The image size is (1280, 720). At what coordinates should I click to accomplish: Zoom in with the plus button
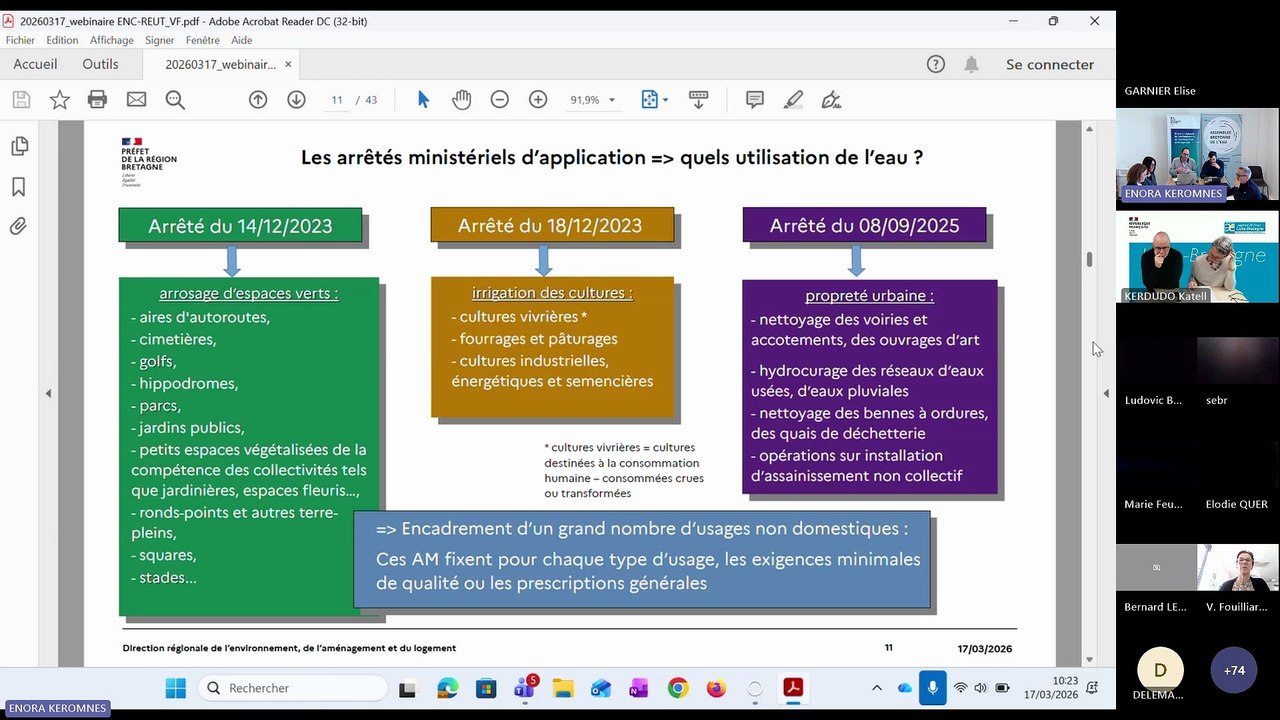pyautogui.click(x=538, y=99)
